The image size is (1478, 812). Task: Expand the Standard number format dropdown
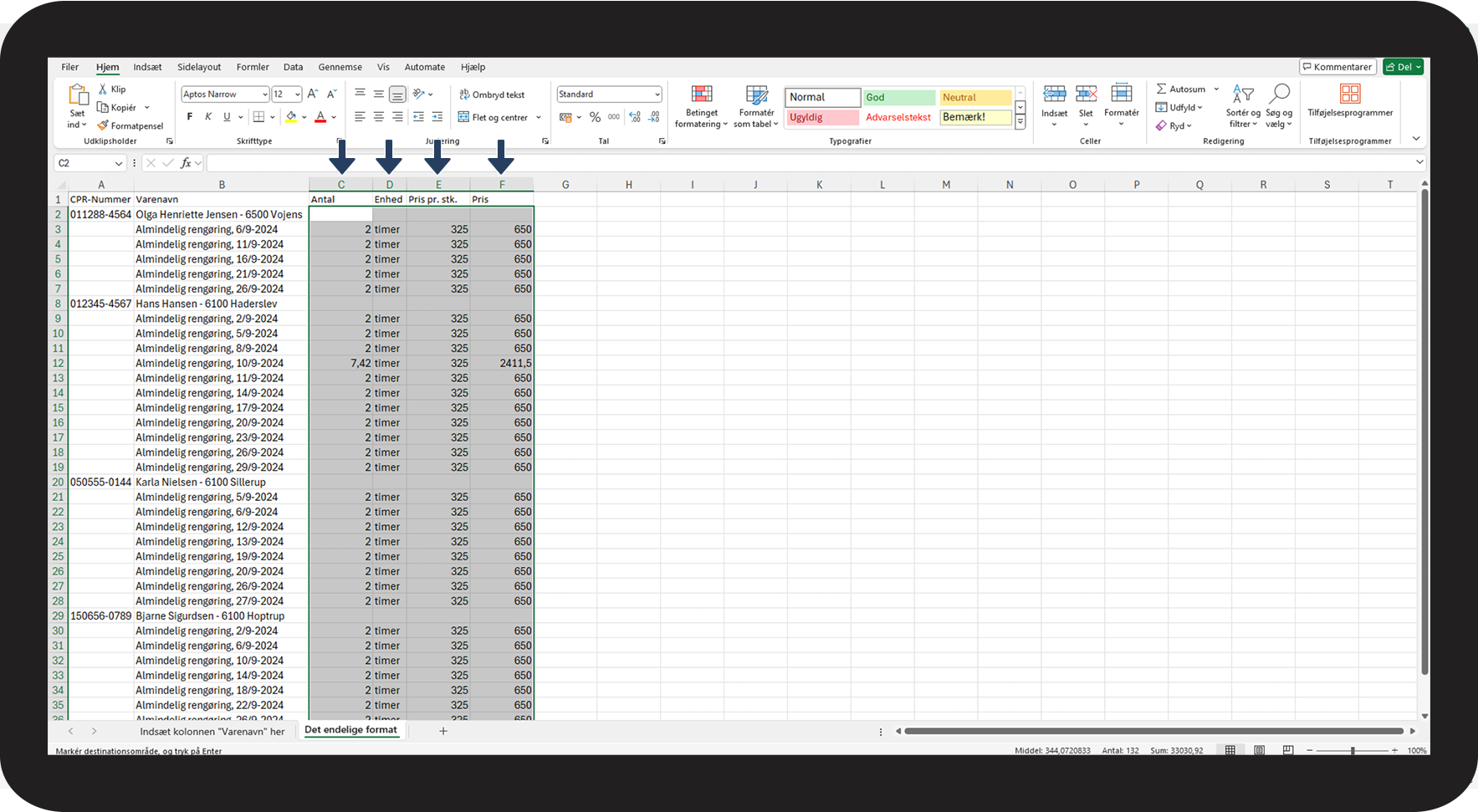[x=657, y=94]
